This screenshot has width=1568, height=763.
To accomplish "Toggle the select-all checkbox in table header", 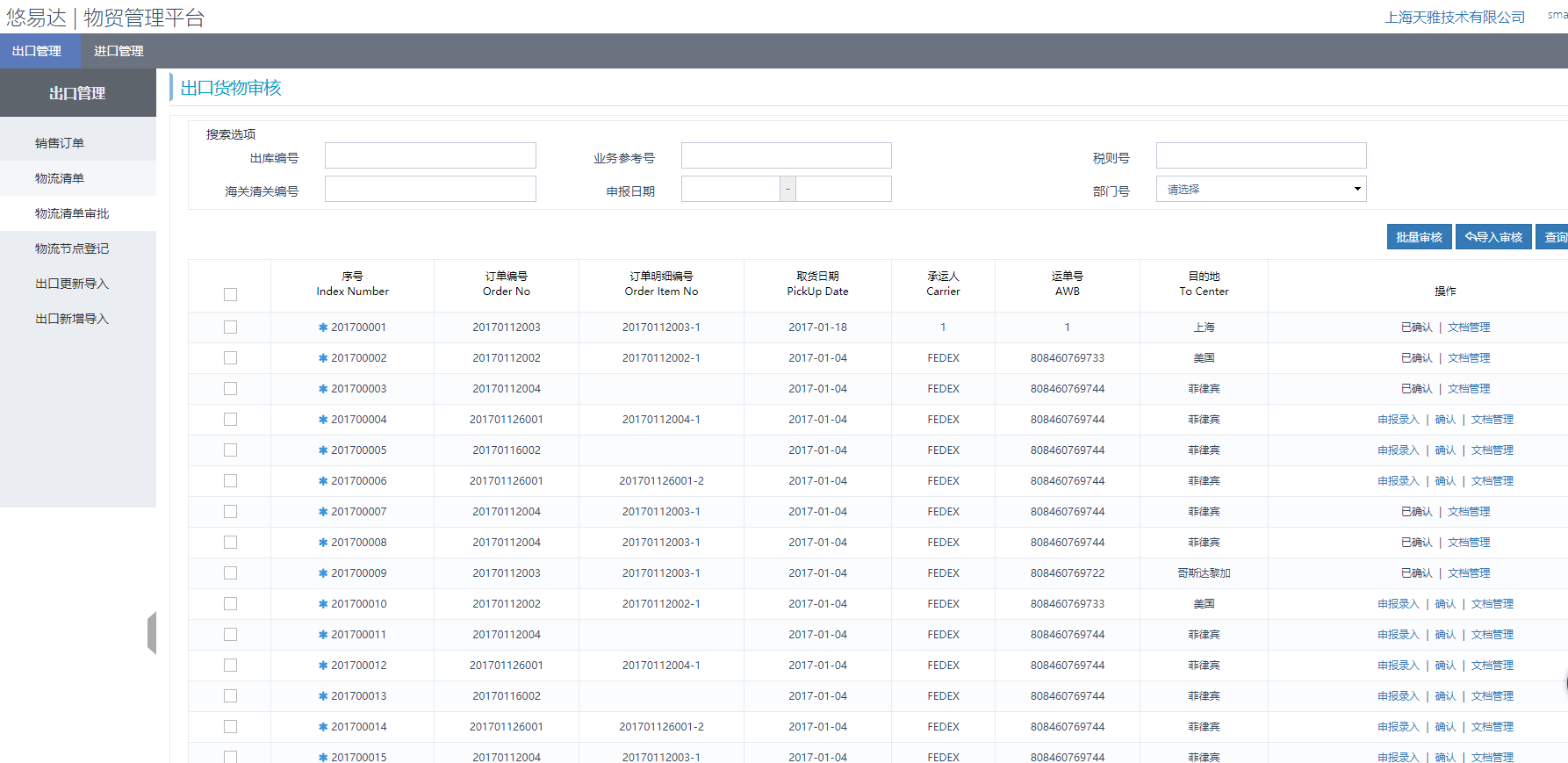I will tap(230, 294).
